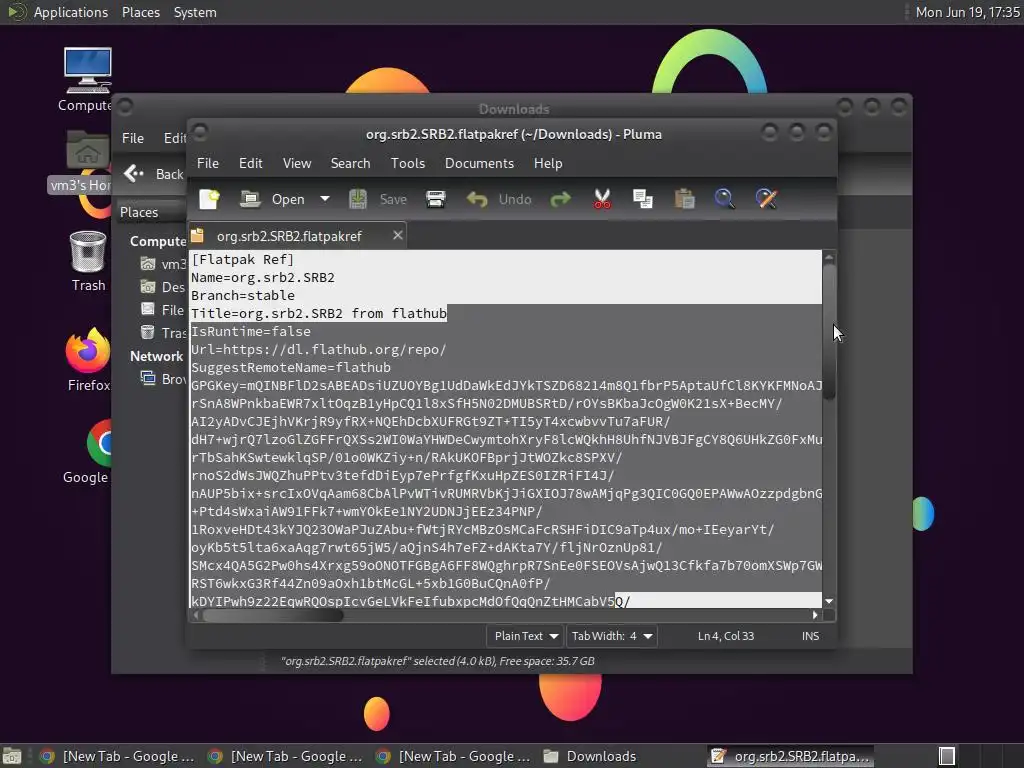Click scroll right arrow of editor
Viewport: 1024px width, 768px height.
pyautogui.click(x=814, y=615)
